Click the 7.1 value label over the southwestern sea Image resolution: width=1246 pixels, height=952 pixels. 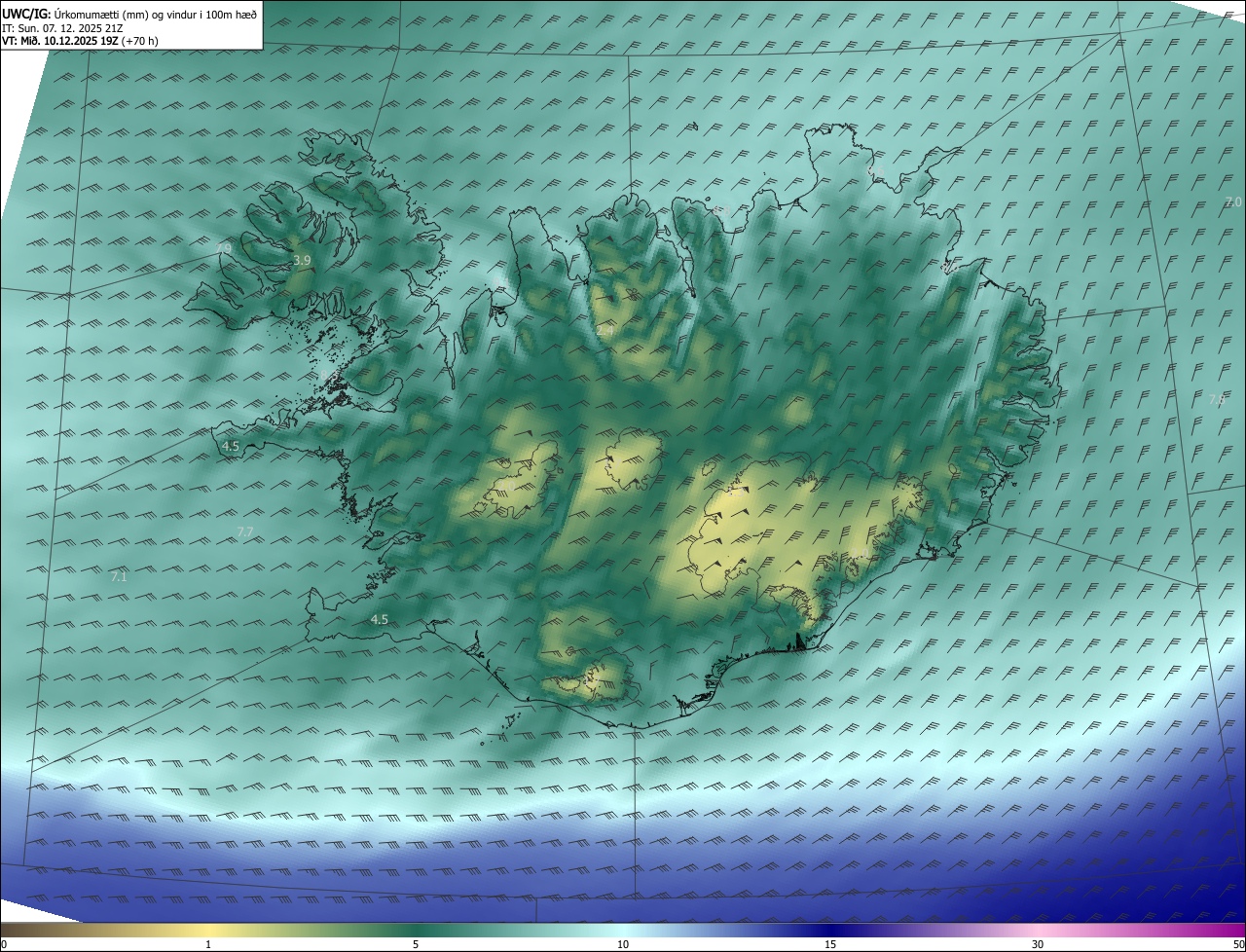(x=119, y=577)
